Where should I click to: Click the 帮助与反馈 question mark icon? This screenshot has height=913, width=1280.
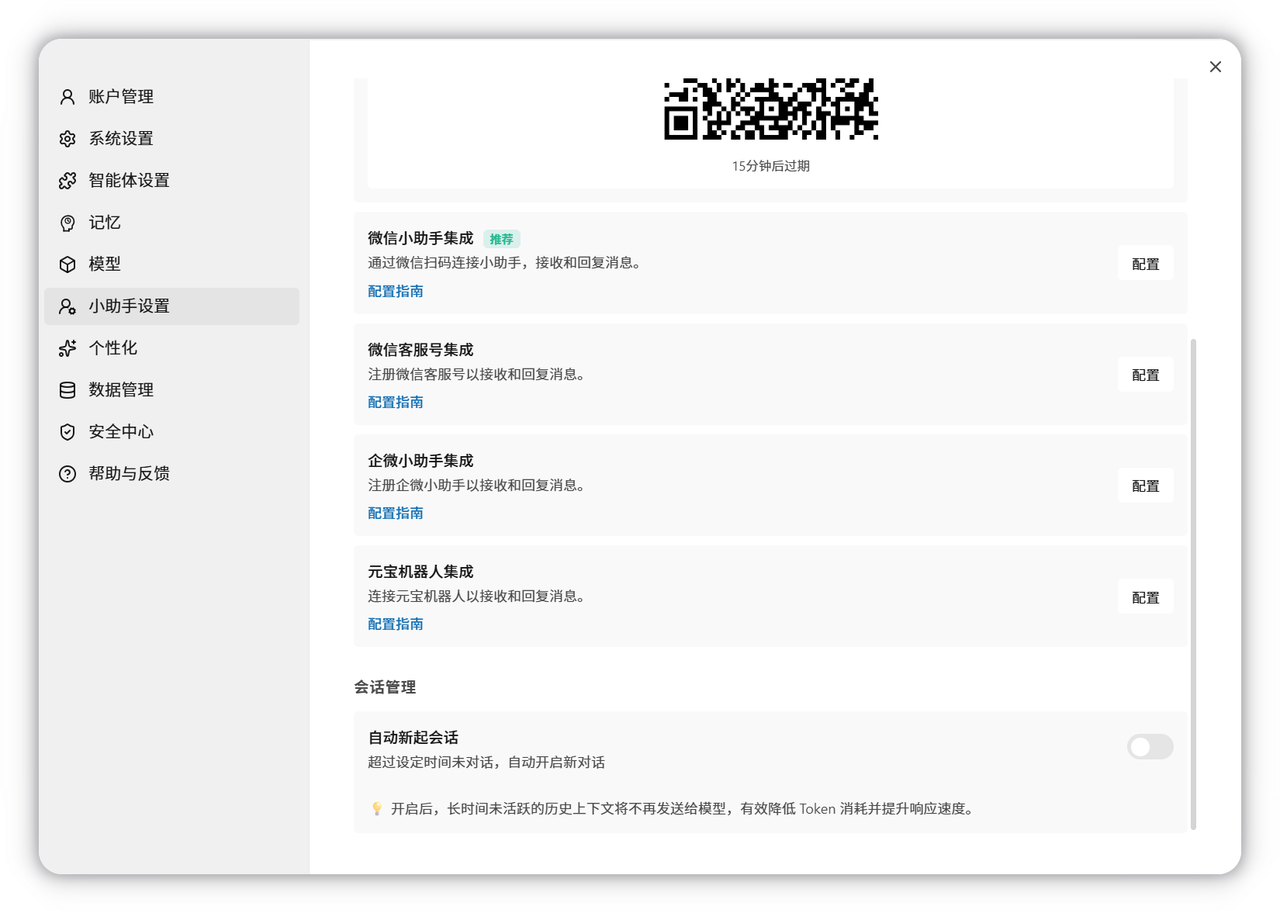[67, 474]
